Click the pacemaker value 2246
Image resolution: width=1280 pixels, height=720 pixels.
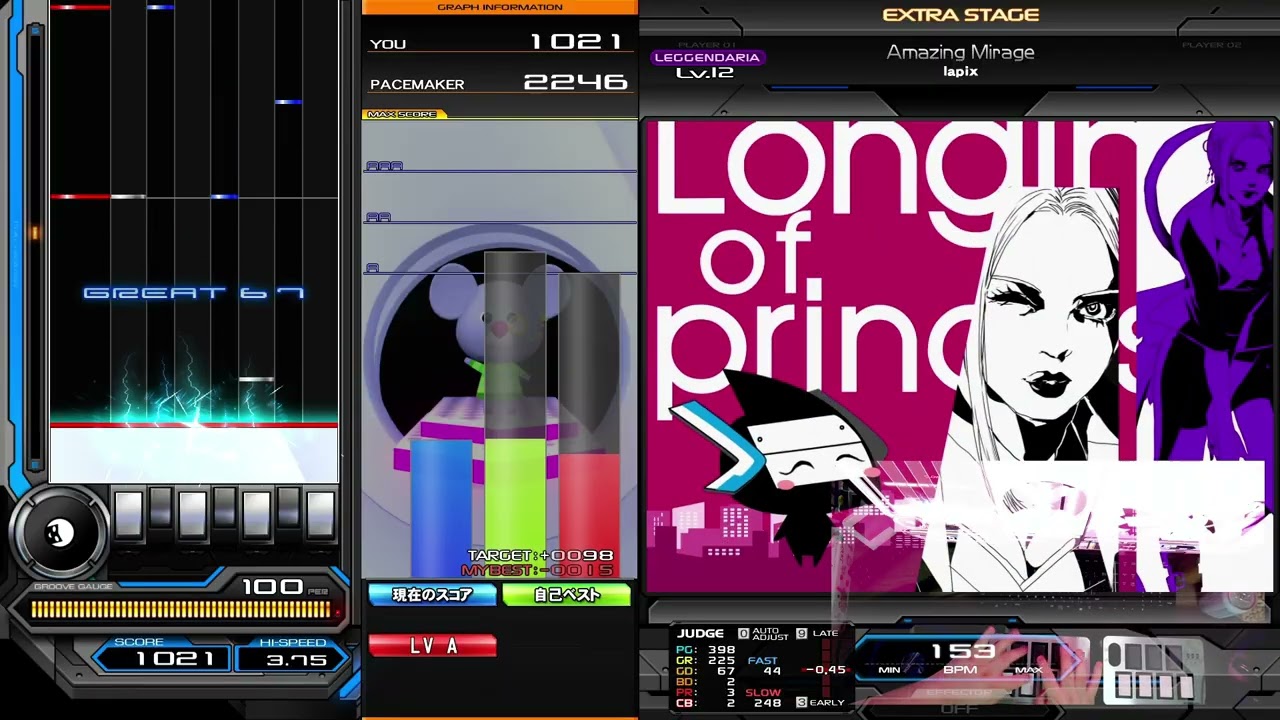coord(576,82)
